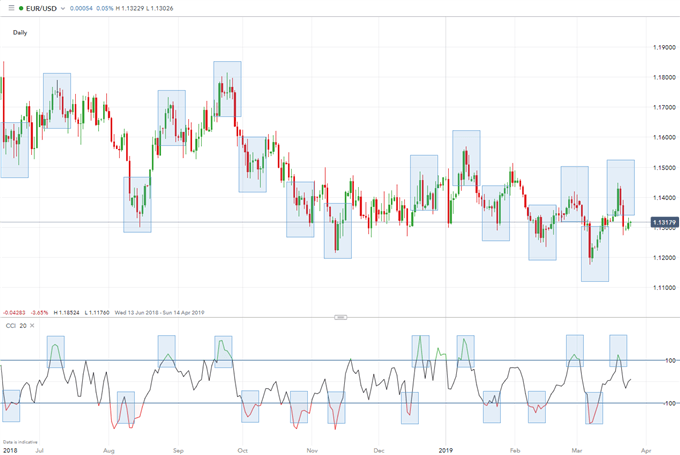Open CCI indicator settings label
The height and width of the screenshot is (455, 680).
click(x=10, y=325)
